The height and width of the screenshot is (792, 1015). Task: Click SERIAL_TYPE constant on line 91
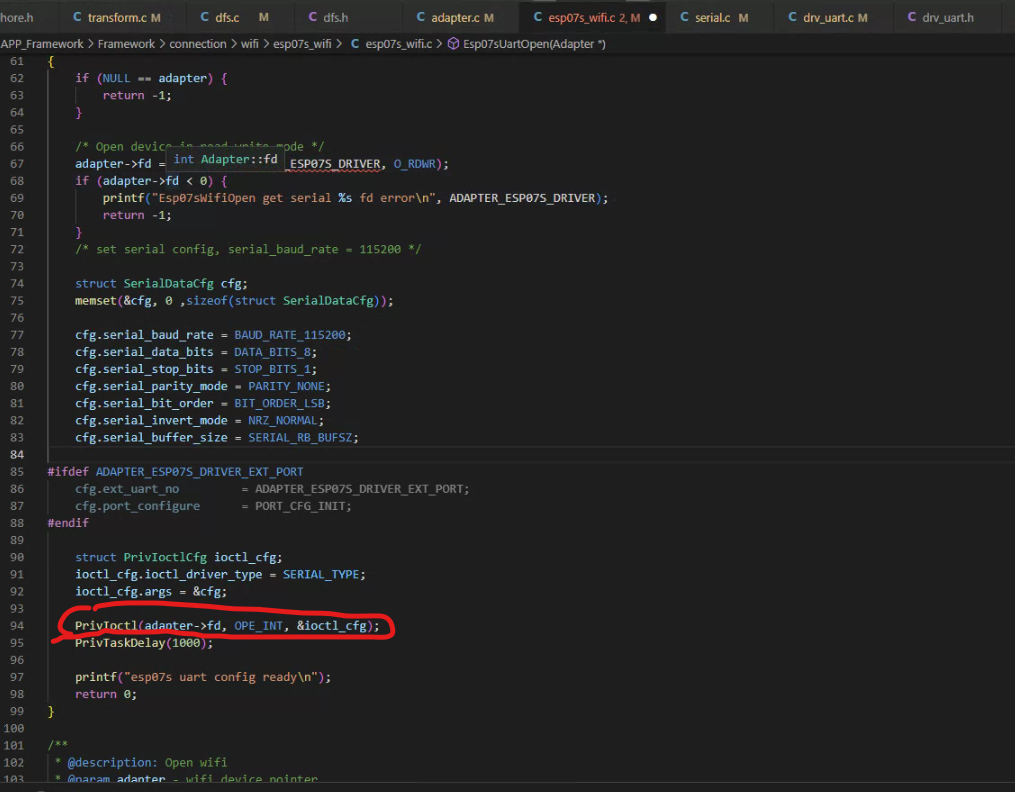tap(321, 574)
